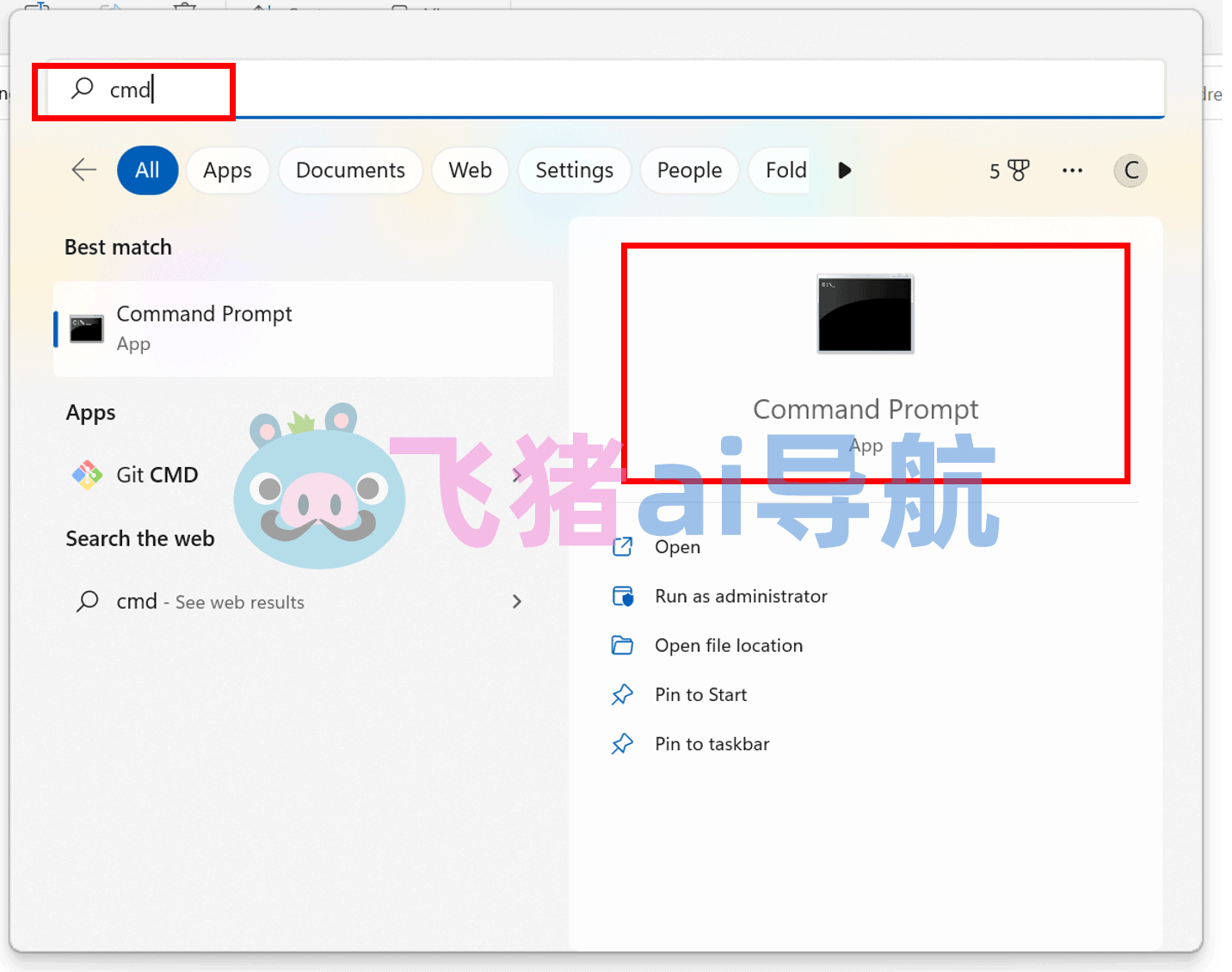Click Open to launch Command Prompt
Screen dimensions: 1232x972
pyautogui.click(x=676, y=546)
